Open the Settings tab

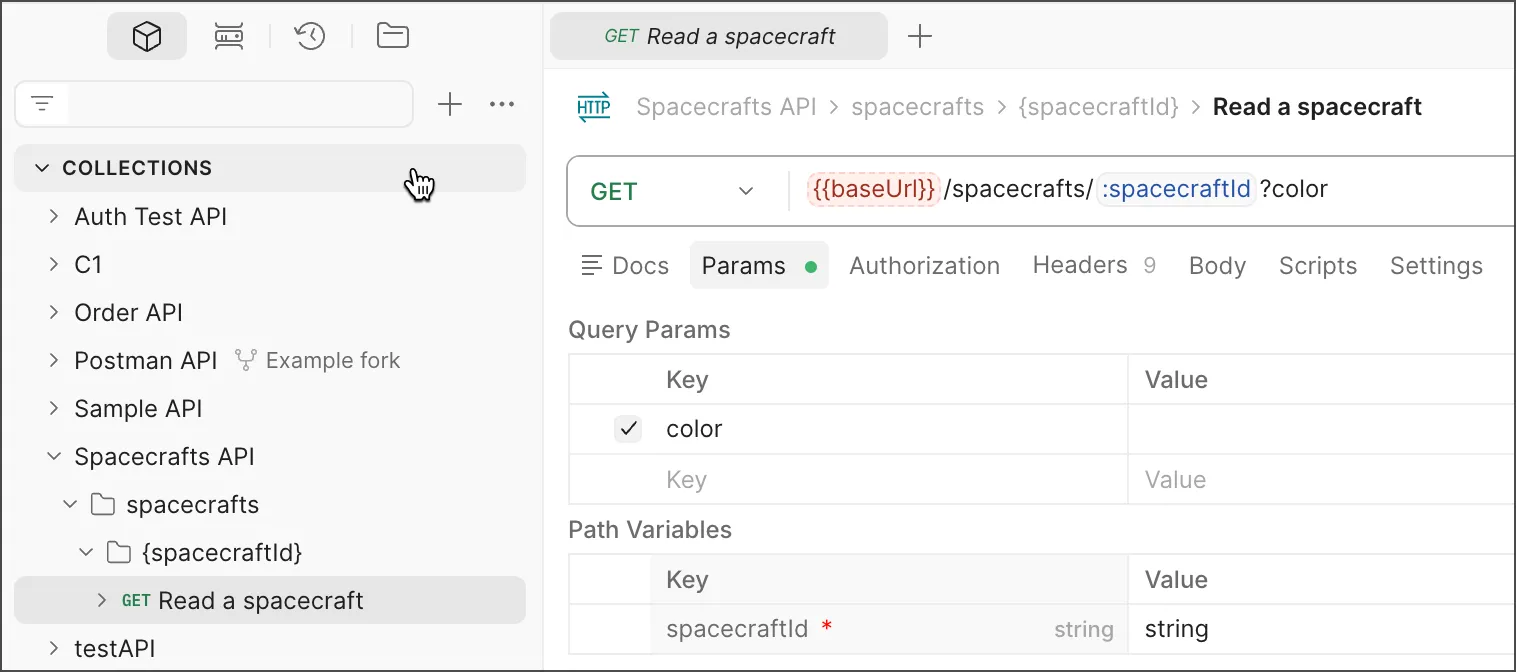click(1436, 266)
